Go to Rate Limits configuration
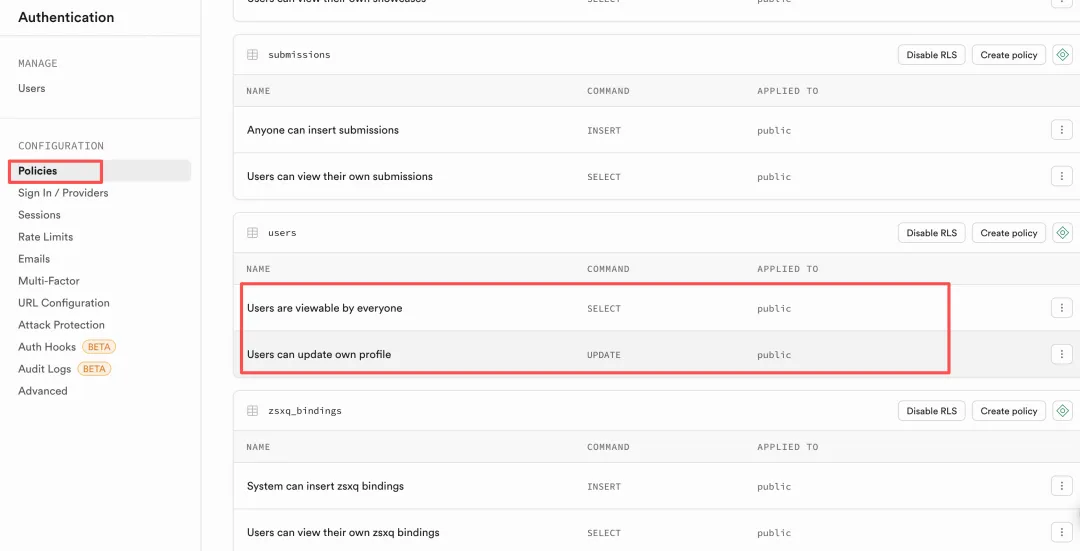 click(x=45, y=237)
